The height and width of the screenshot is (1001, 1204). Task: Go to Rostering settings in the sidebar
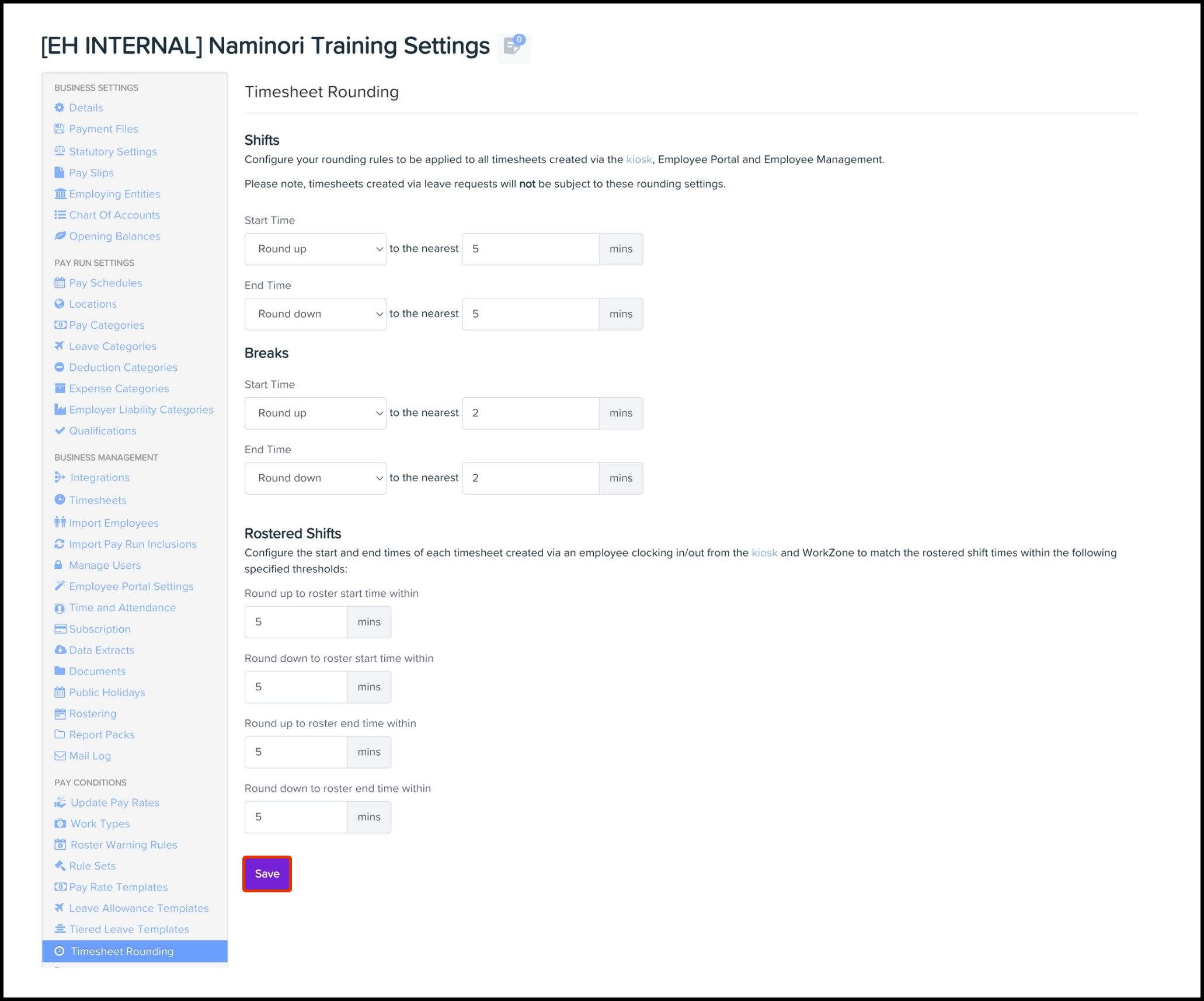pyautogui.click(x=92, y=714)
